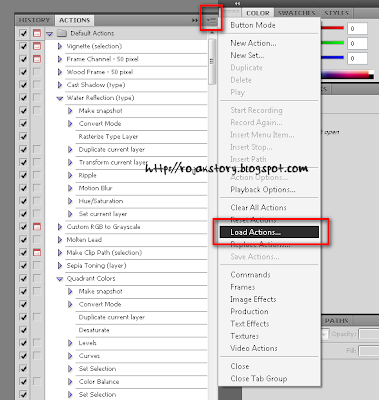Expand the Make snapshot step under Water Reflection
The height and width of the screenshot is (400, 379).
tap(70, 111)
